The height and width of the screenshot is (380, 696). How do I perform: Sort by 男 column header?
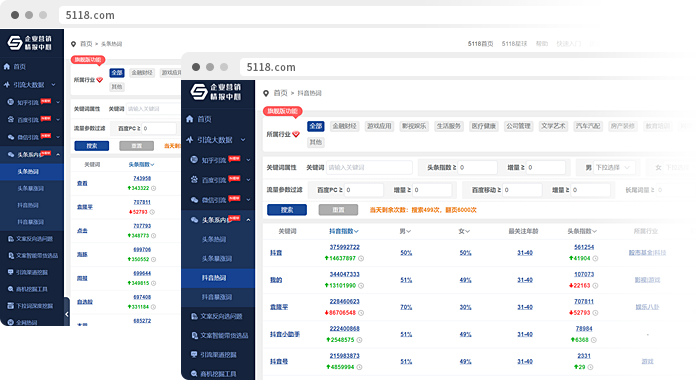[x=405, y=231]
